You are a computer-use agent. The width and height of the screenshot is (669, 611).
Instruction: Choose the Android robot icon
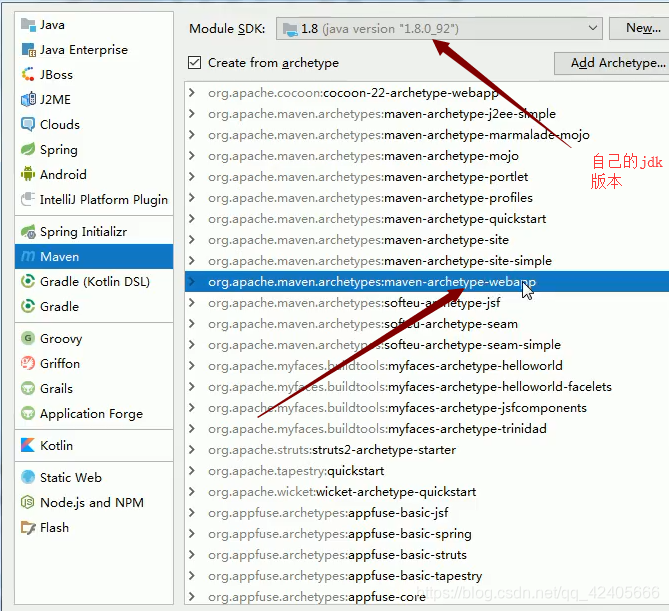(28, 175)
